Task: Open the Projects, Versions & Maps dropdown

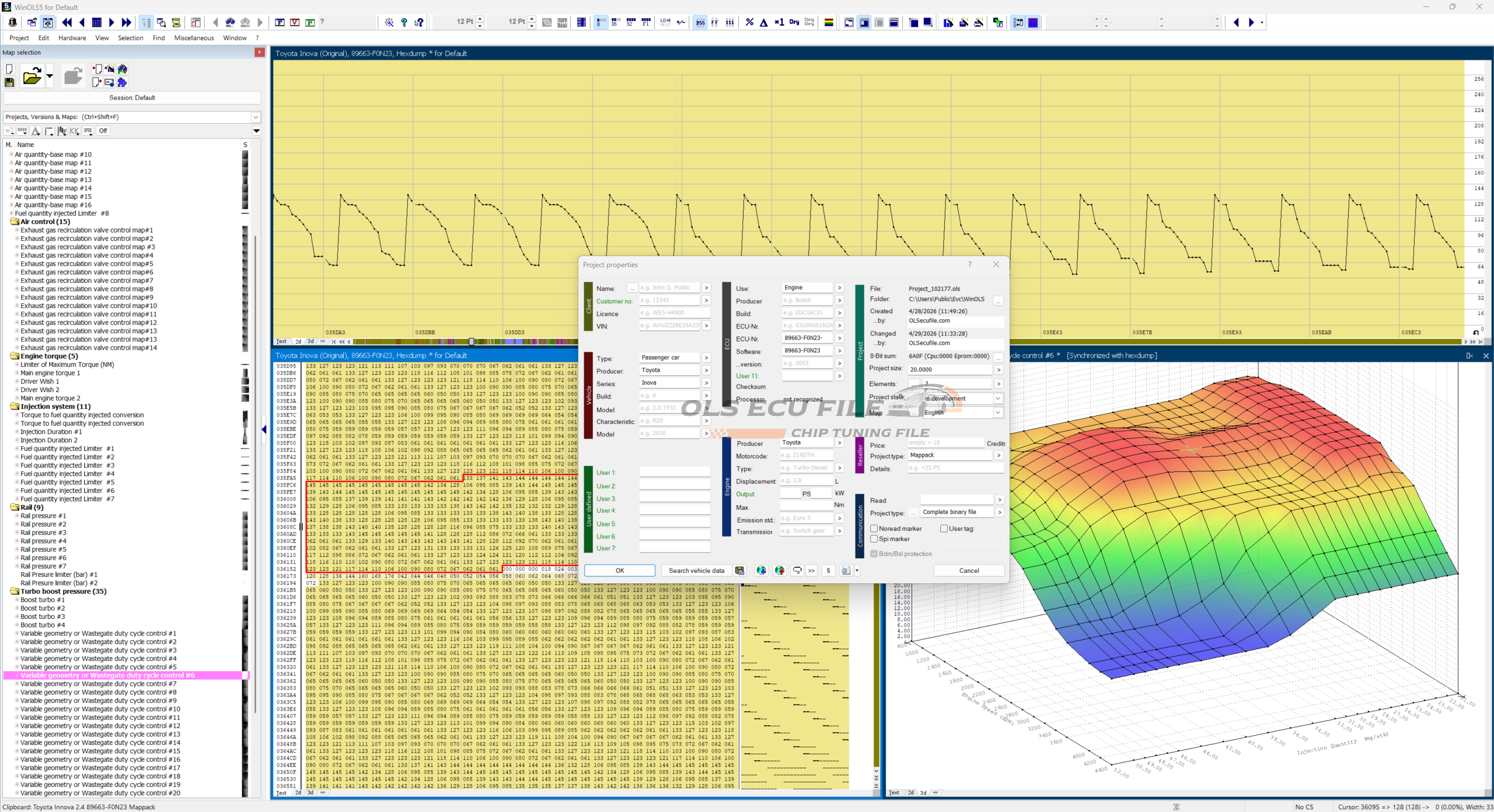Action: coord(255,117)
